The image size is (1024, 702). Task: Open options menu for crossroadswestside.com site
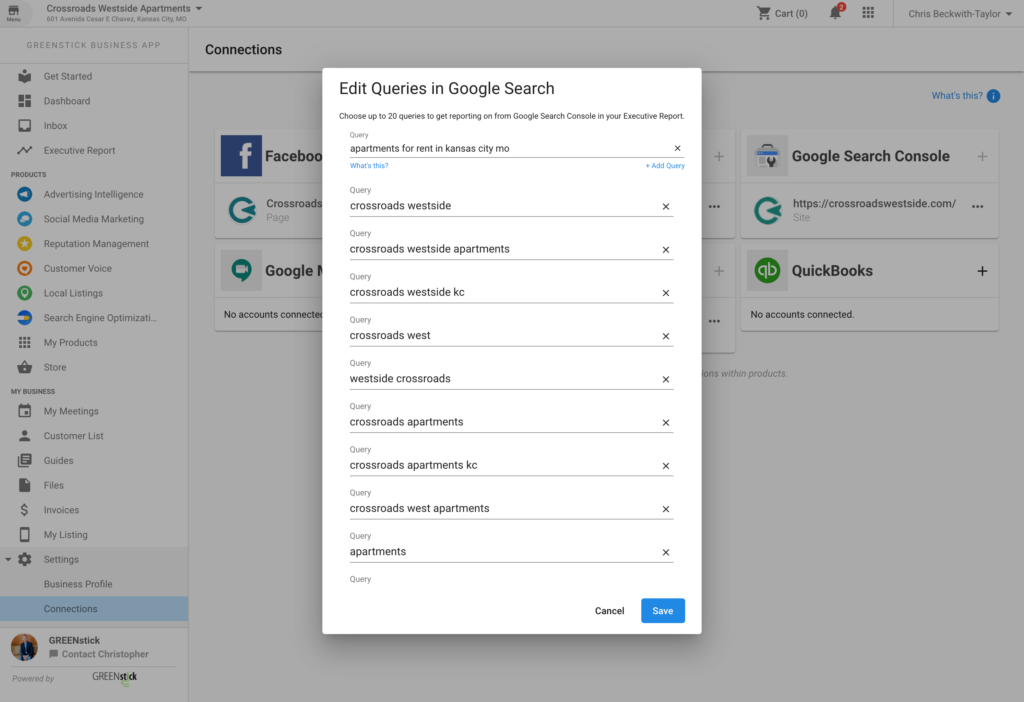[977, 206]
